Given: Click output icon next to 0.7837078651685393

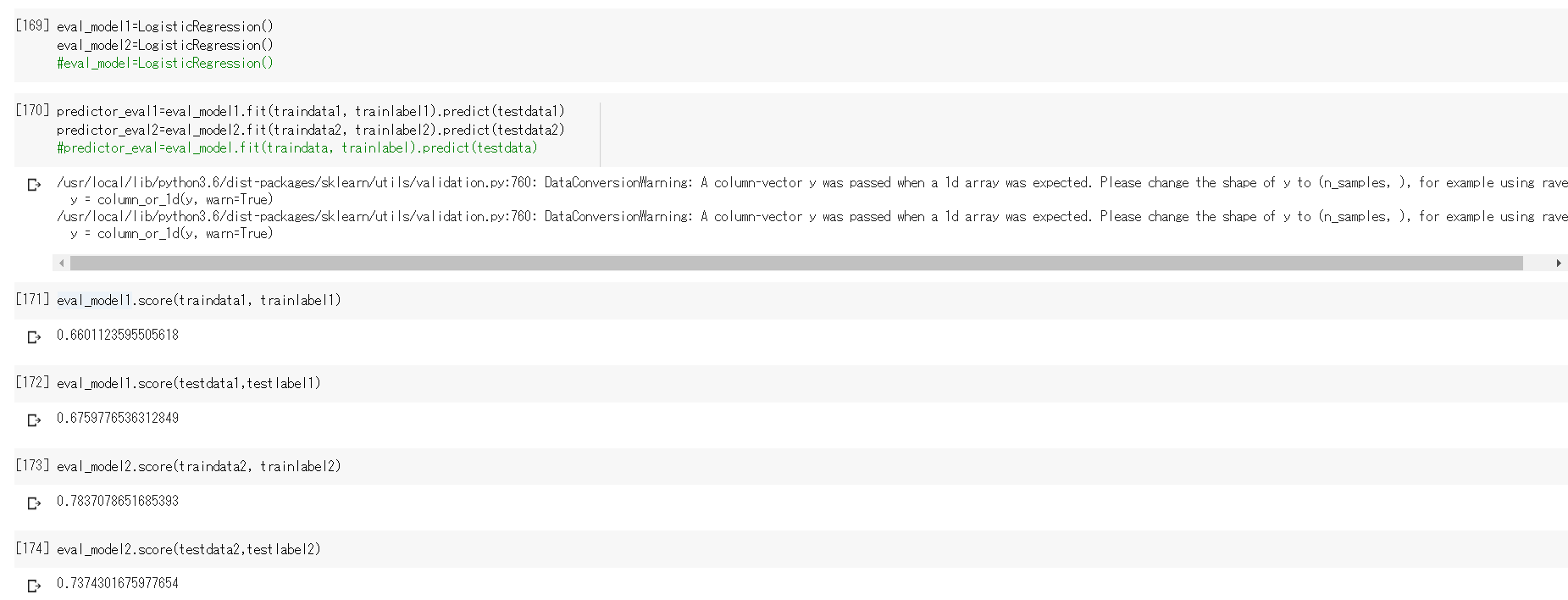Looking at the screenshot, I should click(x=34, y=503).
